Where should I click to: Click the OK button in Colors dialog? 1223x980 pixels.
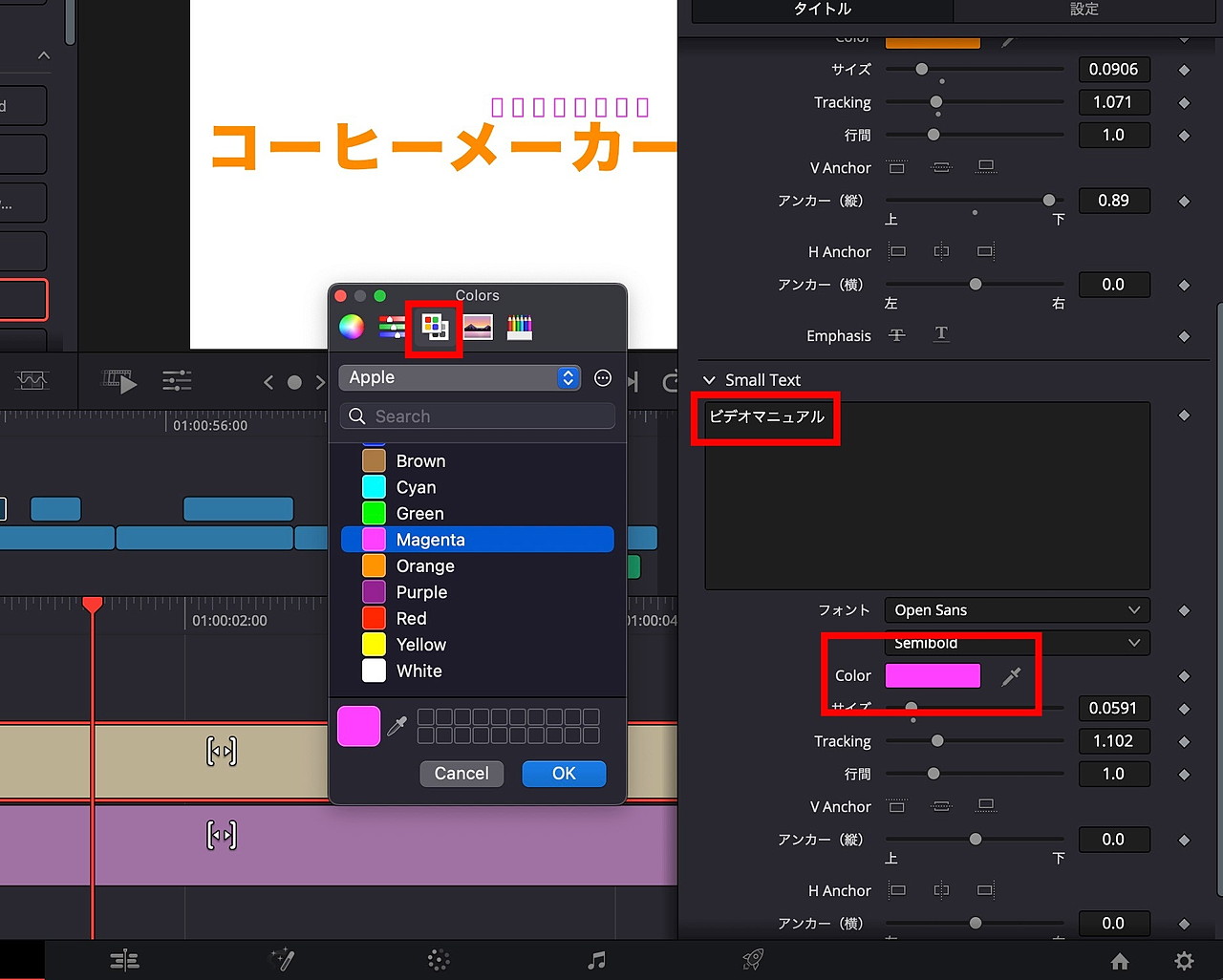click(x=564, y=774)
